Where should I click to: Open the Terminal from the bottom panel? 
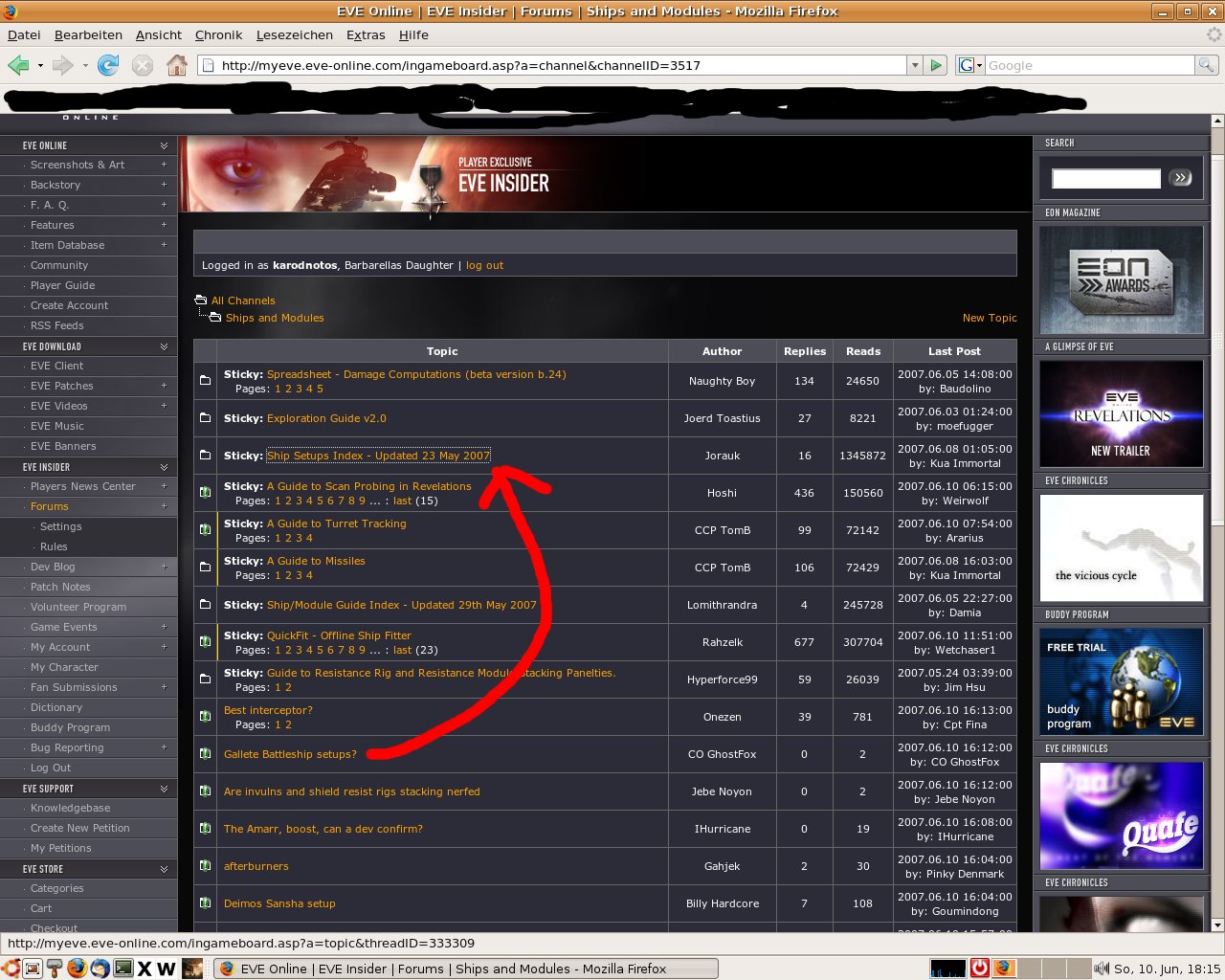[x=123, y=969]
